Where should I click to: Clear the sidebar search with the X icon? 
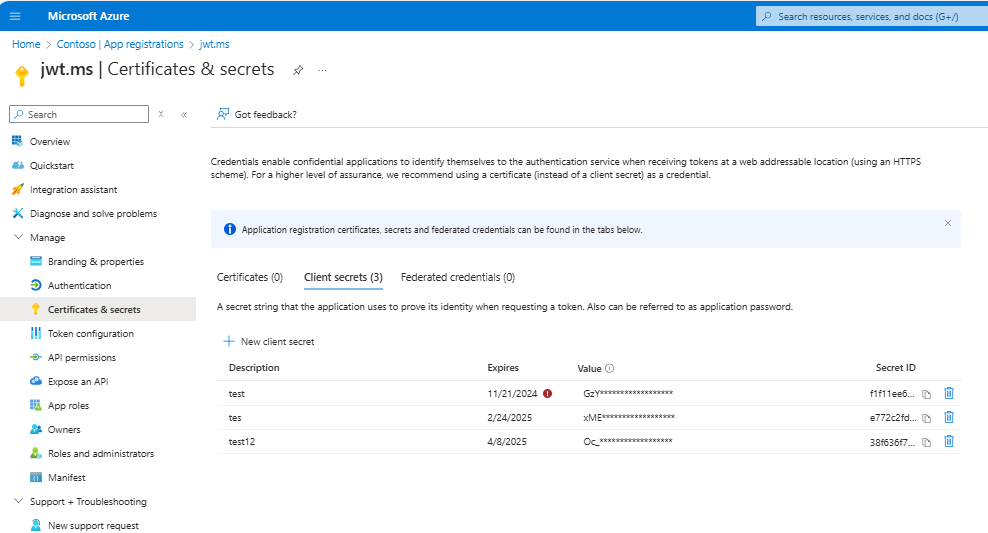pos(161,114)
